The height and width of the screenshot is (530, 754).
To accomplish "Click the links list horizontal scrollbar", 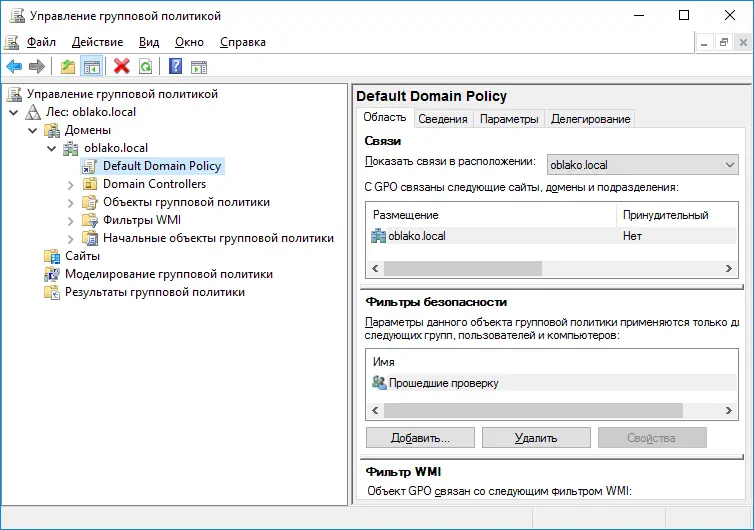I will pos(462,269).
